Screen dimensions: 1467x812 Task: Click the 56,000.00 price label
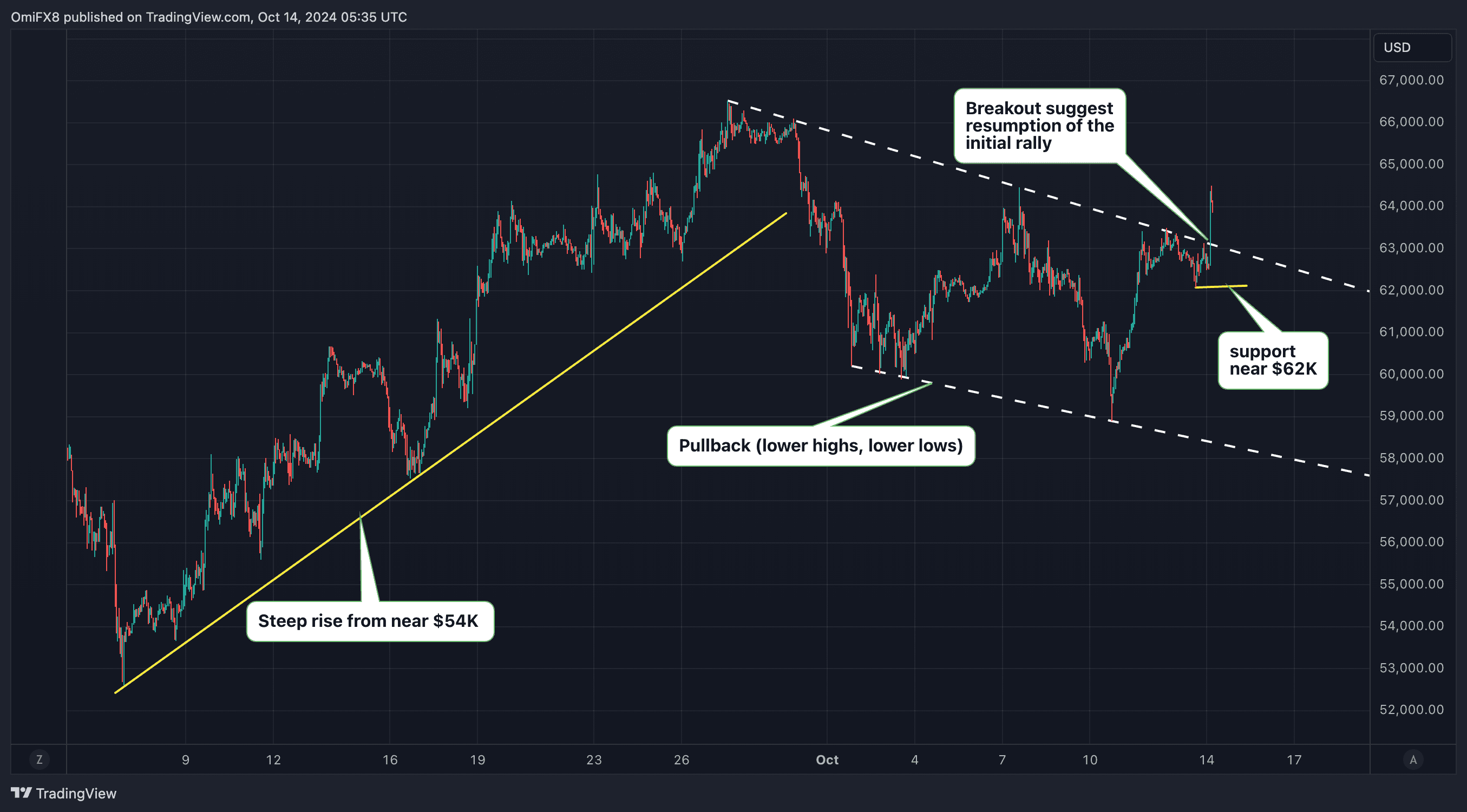click(1412, 541)
